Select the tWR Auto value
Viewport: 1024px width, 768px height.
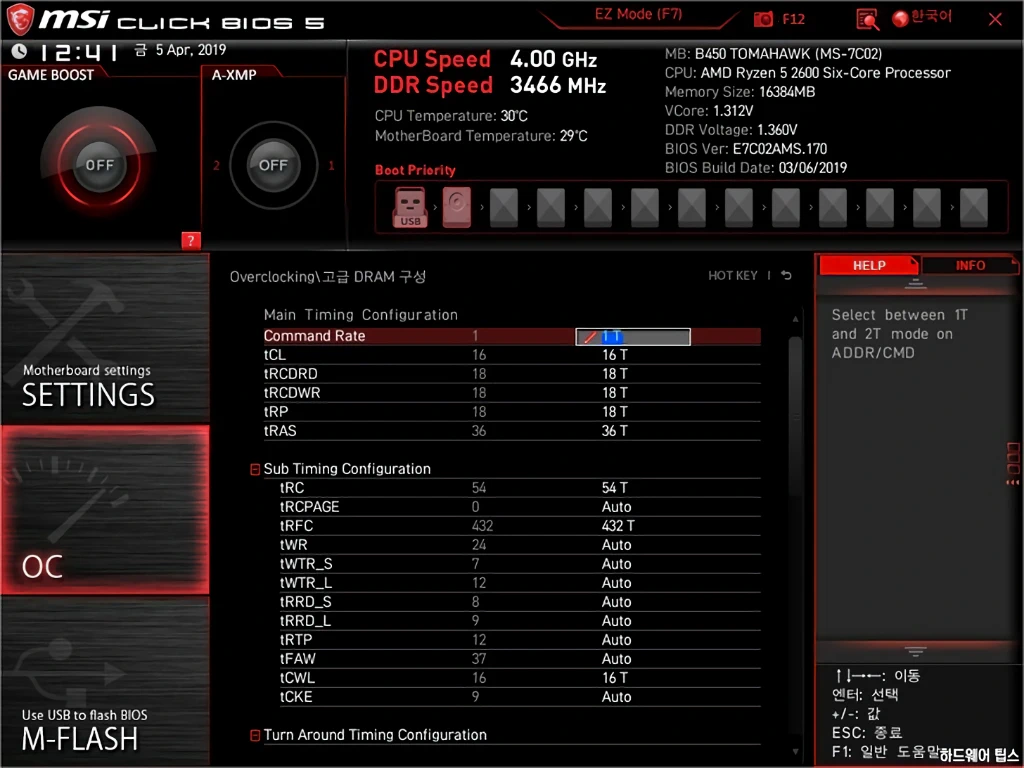click(616, 545)
